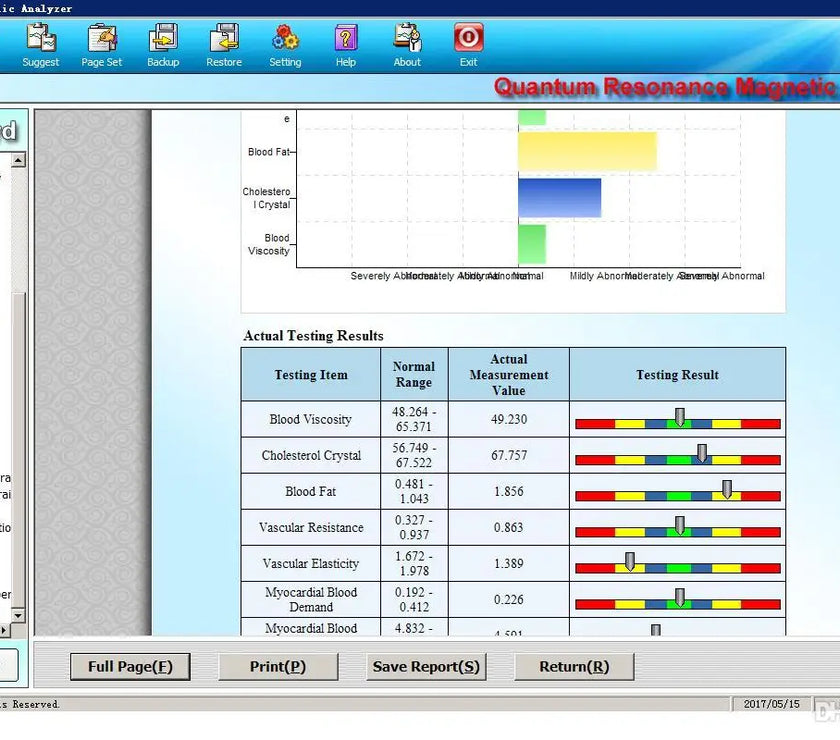This screenshot has width=840, height=740.
Task: Click the blue Cholesterol Crystal chart bar
Action: pyautogui.click(x=559, y=198)
